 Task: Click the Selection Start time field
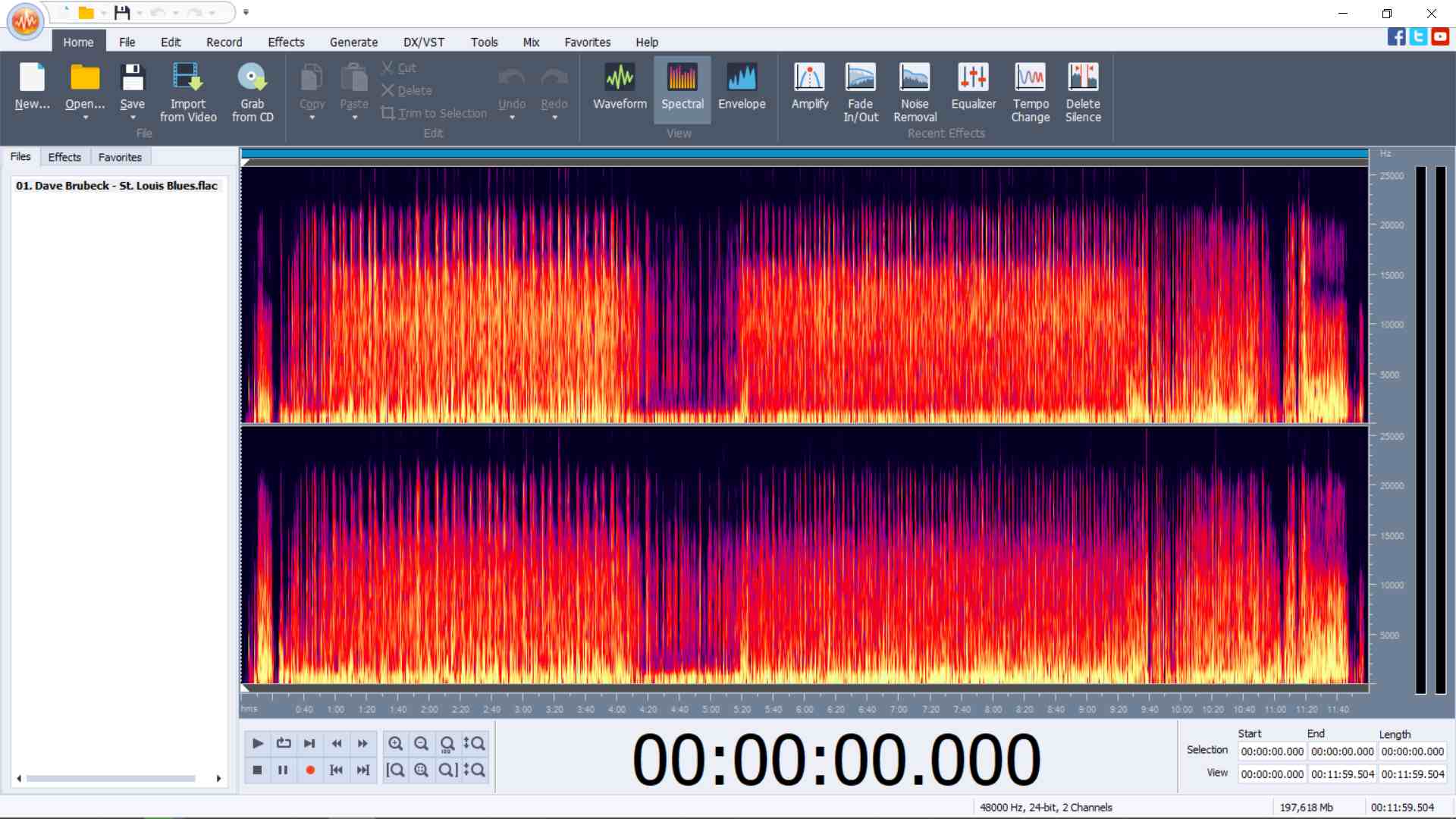point(1272,752)
